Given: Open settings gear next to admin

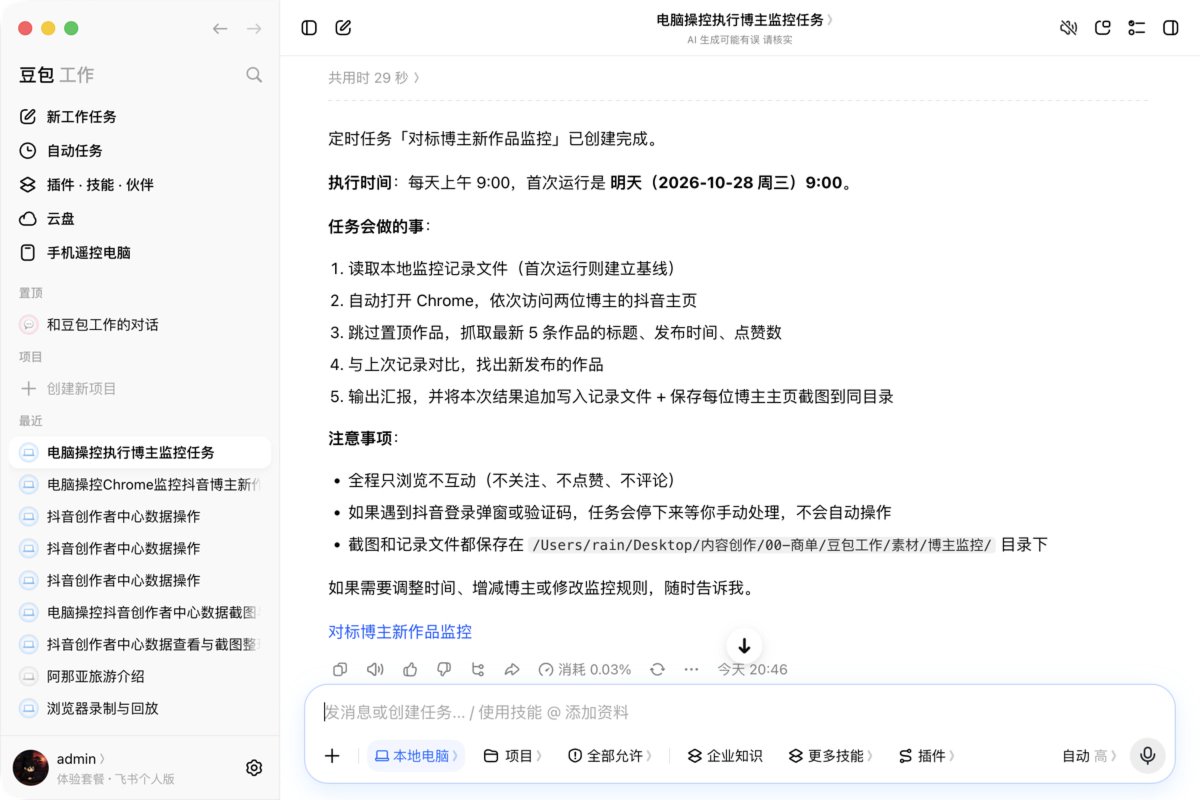Looking at the screenshot, I should point(254,768).
